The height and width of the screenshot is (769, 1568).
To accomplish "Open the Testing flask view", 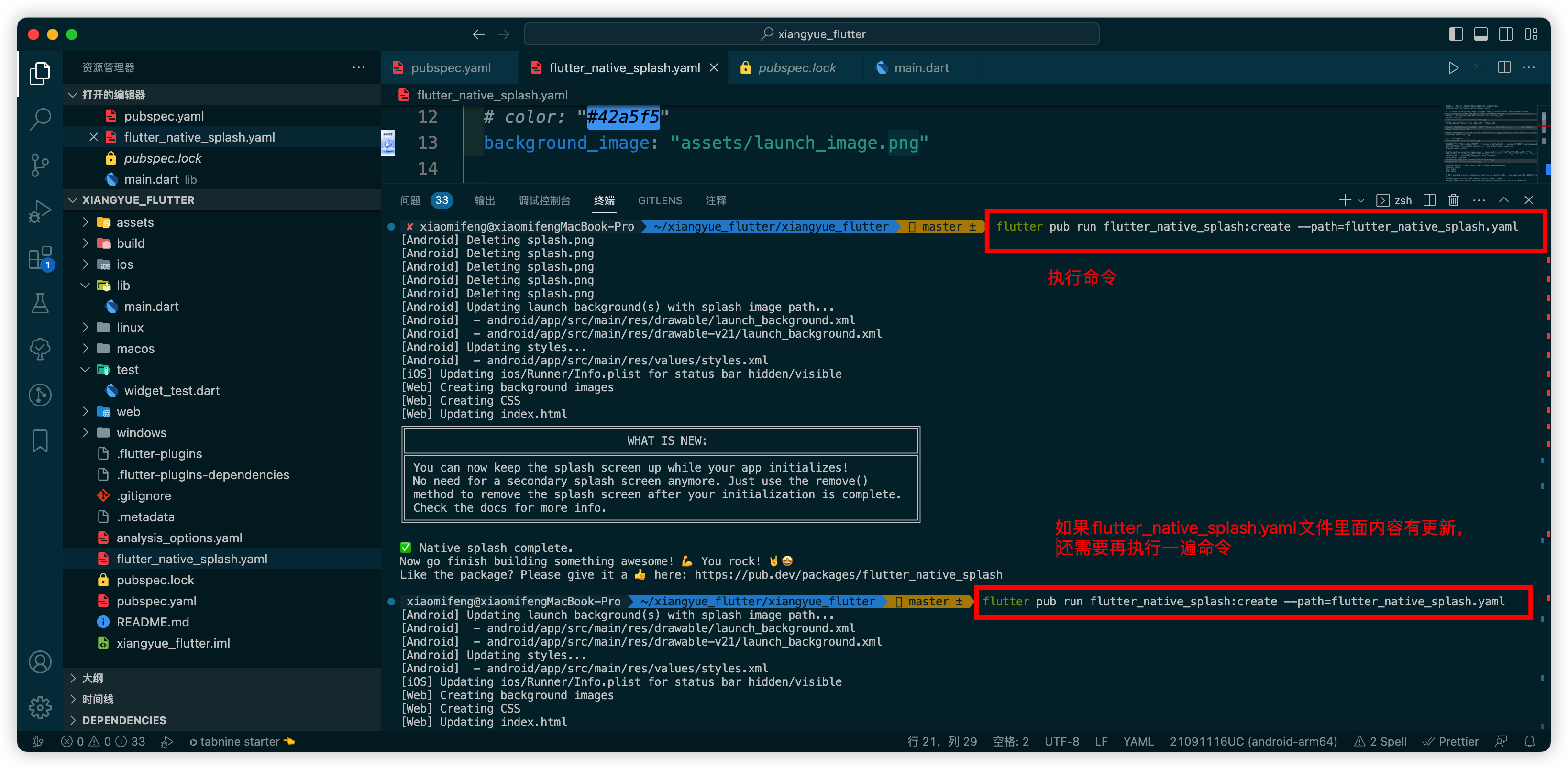I will [40, 303].
